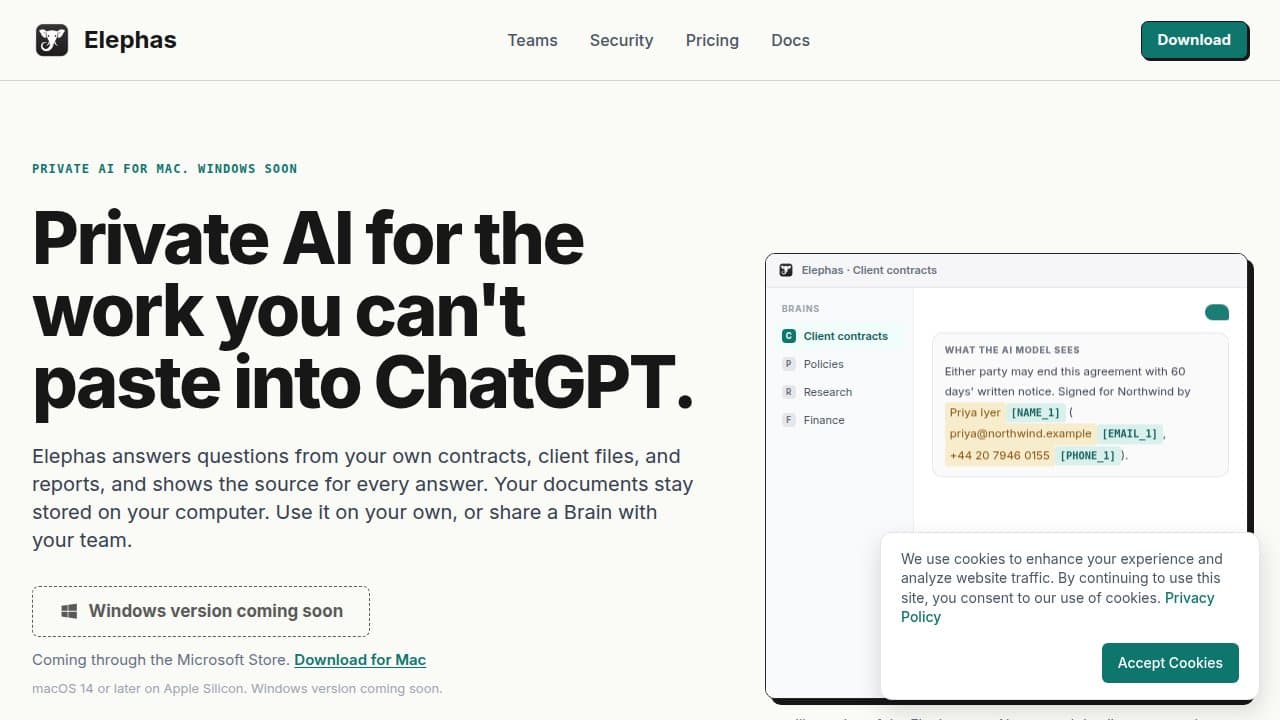This screenshot has width=1280, height=720.
Task: Click the 'F' badge beside Finance
Action: click(x=789, y=420)
